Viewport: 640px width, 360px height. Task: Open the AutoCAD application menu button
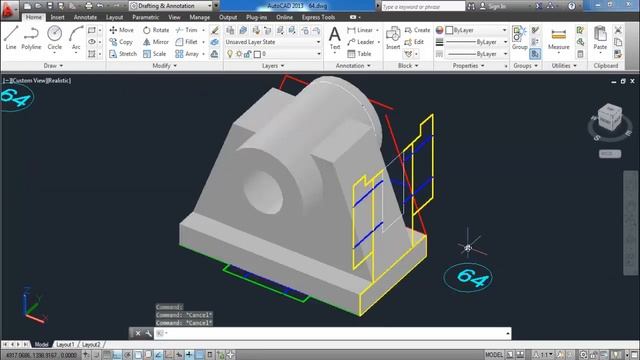(x=9, y=10)
